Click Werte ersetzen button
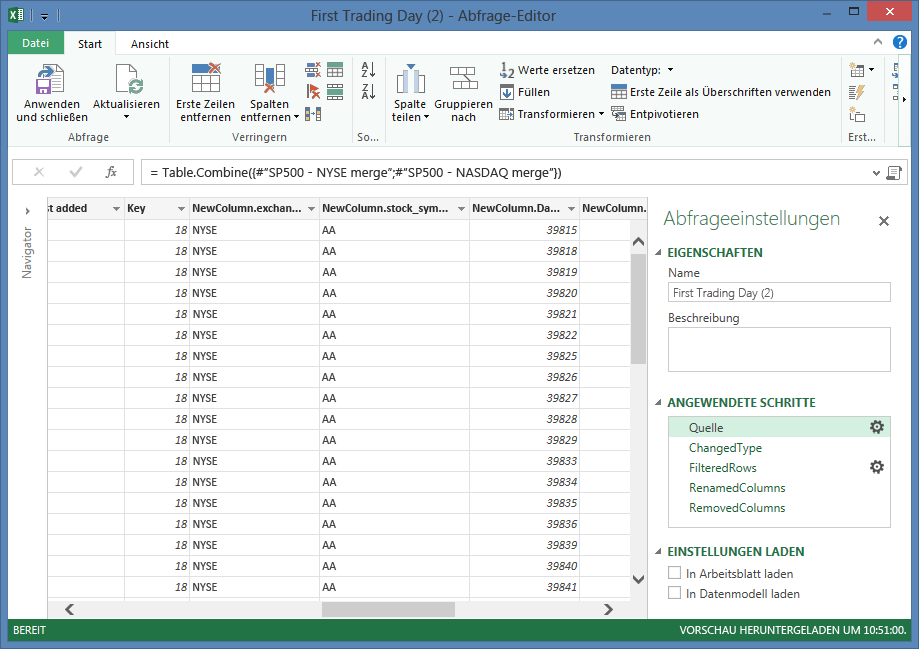This screenshot has width=919, height=649. (547, 70)
